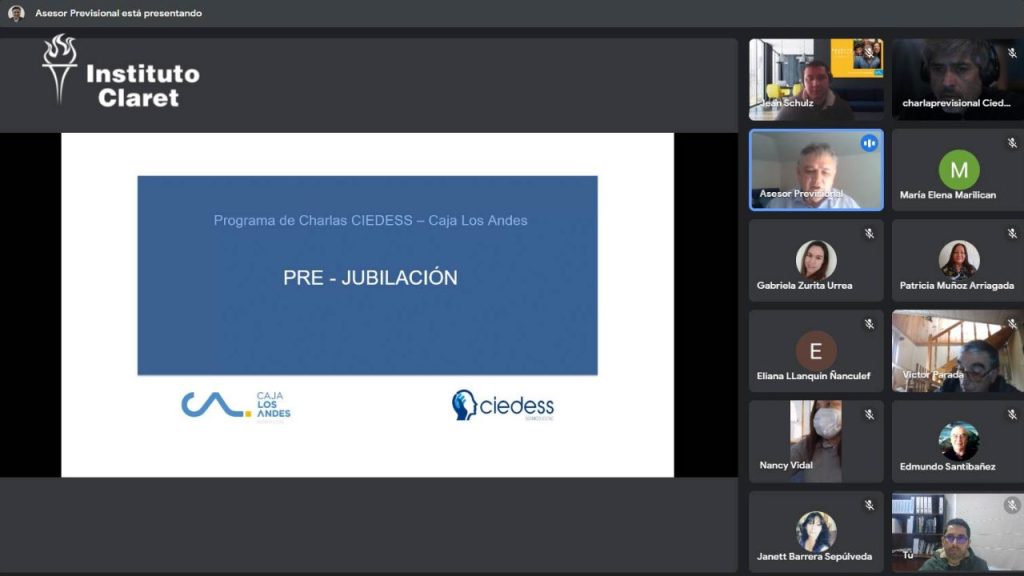Click muted mic icon on María Elena Marilican
The image size is (1024, 576).
1012,143
